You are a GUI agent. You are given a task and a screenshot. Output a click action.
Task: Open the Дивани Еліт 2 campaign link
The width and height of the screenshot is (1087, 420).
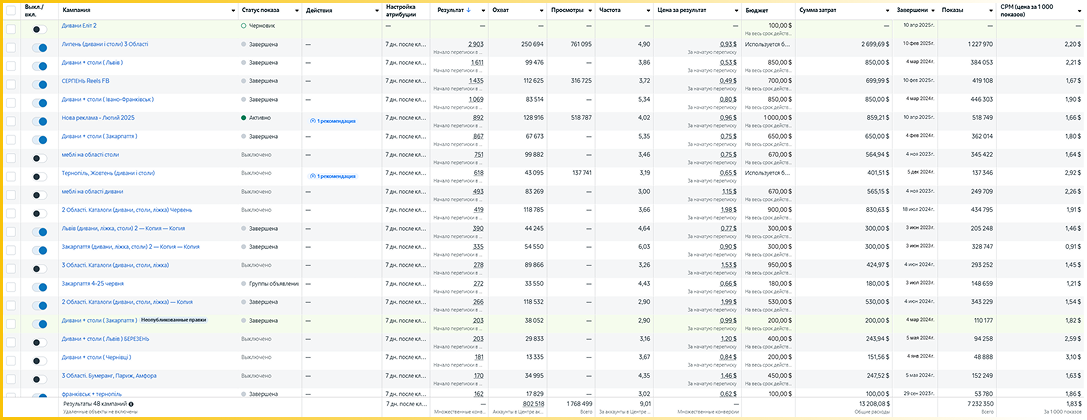79,25
